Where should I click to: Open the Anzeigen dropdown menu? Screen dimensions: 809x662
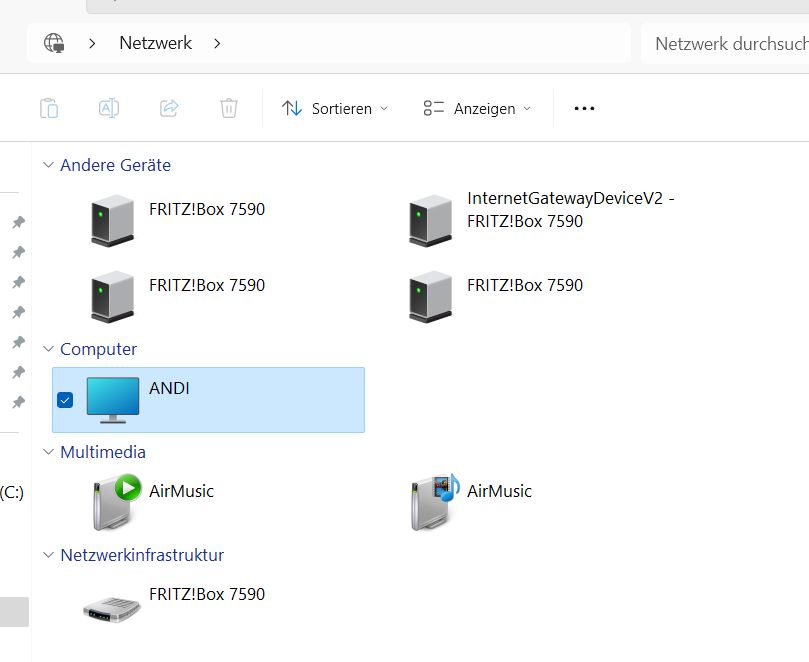pyautogui.click(x=477, y=108)
